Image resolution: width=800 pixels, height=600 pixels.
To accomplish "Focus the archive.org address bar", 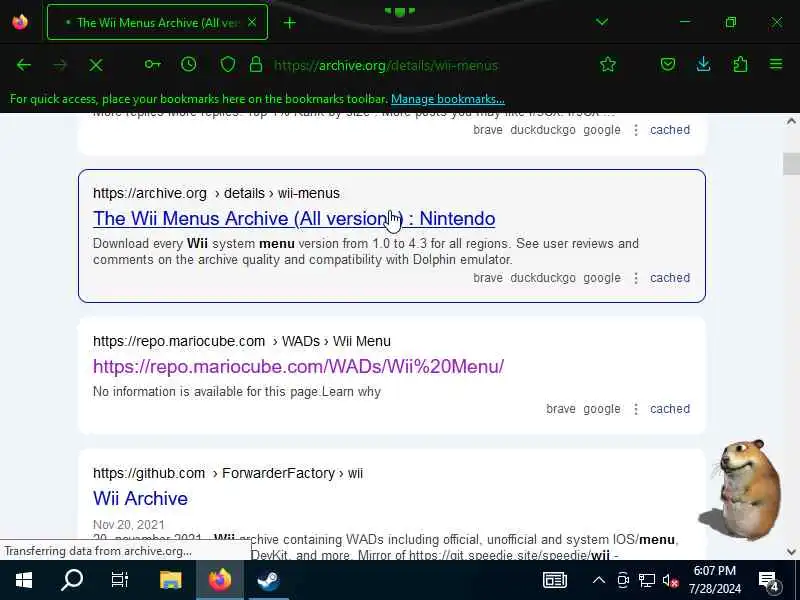I will (386, 65).
